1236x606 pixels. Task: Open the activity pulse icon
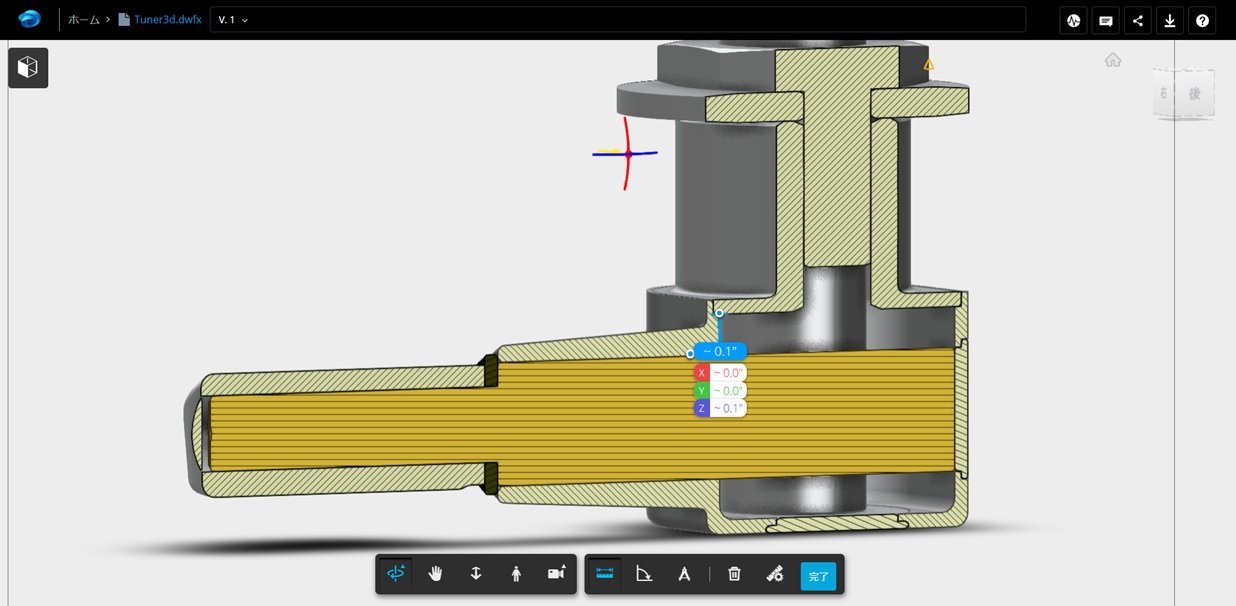[1074, 20]
